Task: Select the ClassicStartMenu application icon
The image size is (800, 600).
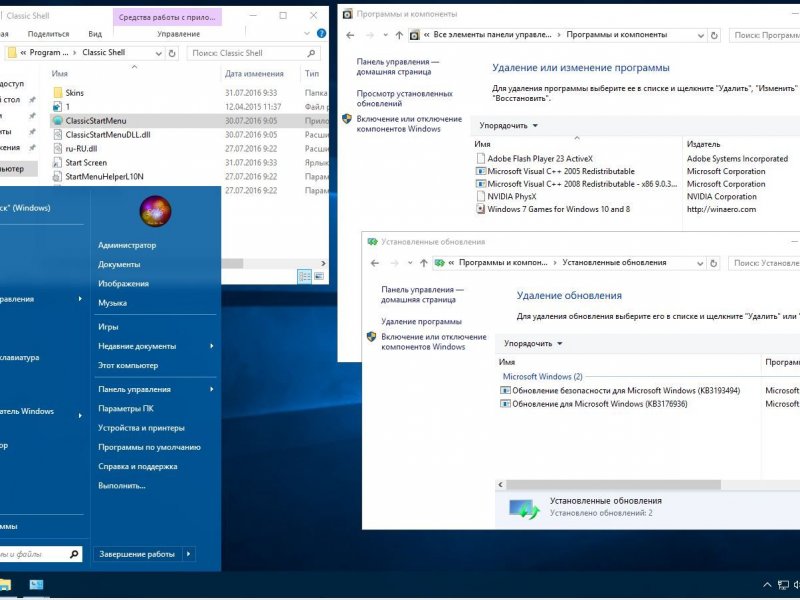Action: coord(57,121)
